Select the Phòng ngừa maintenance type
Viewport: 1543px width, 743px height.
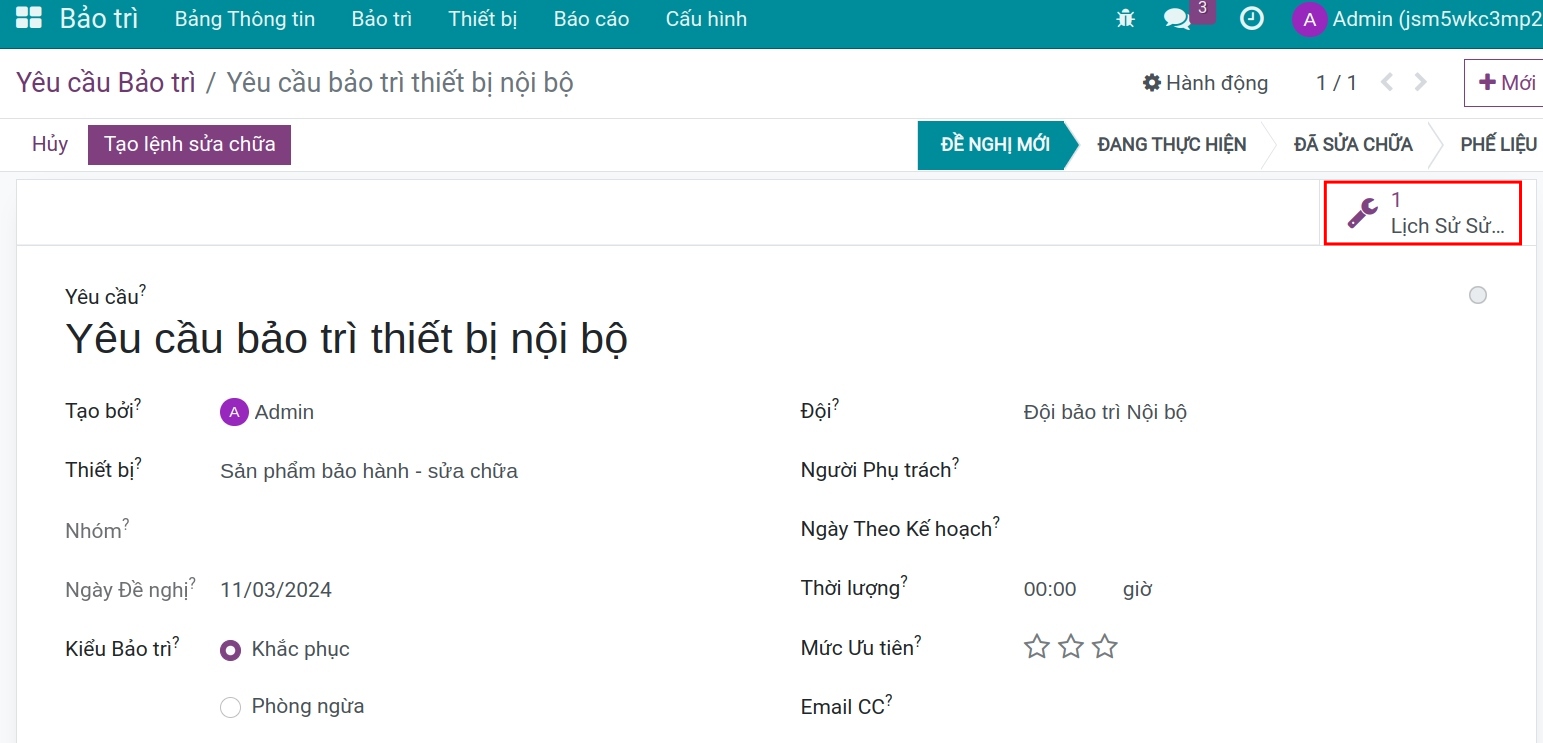(231, 708)
